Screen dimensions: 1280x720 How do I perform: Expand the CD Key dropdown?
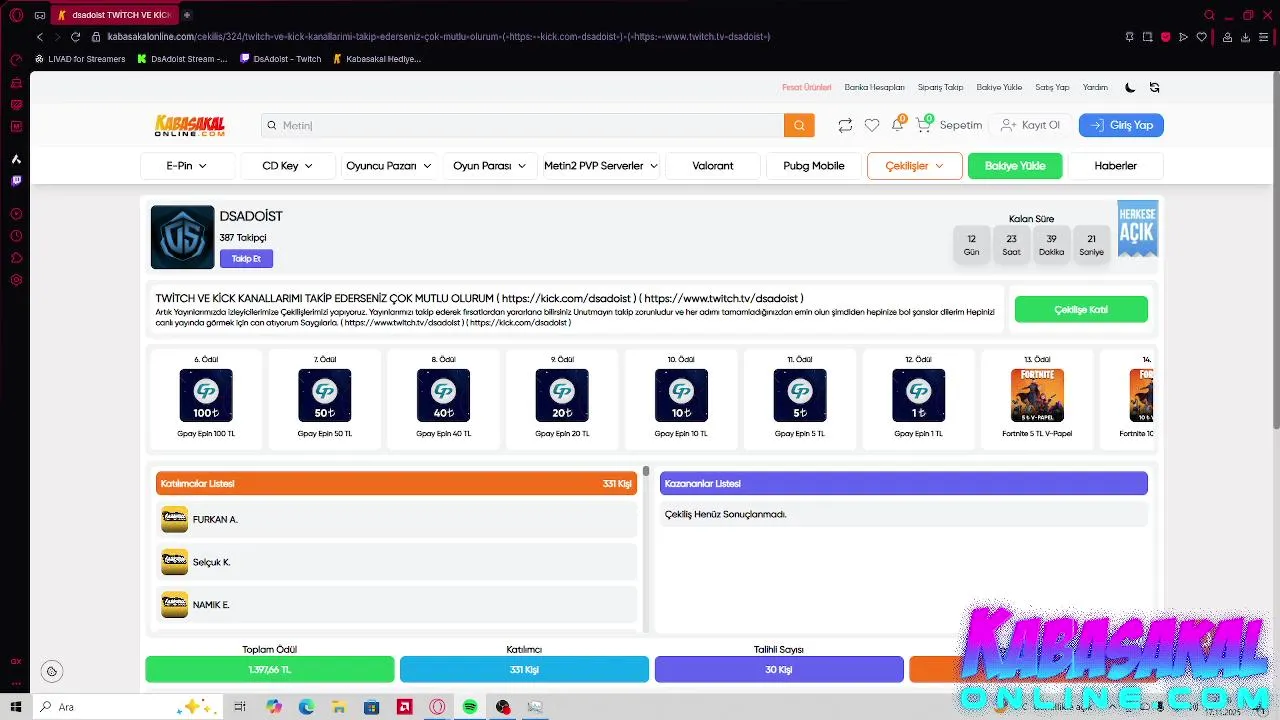tap(288, 166)
